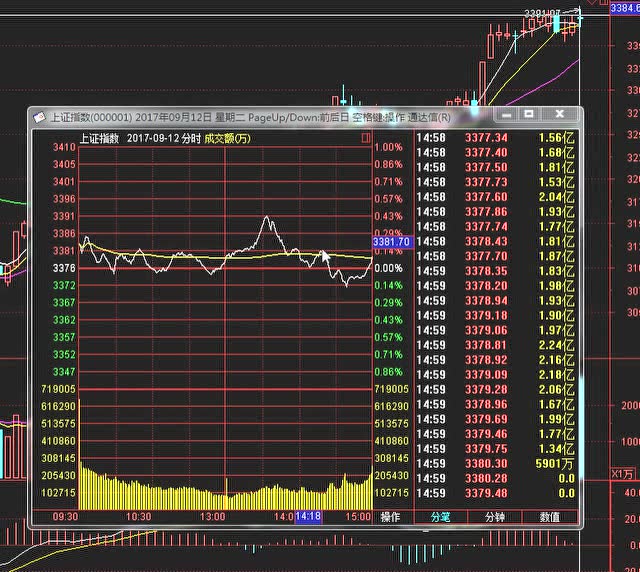Switch to the 分笔 tab
The image size is (640, 572).
point(441,517)
